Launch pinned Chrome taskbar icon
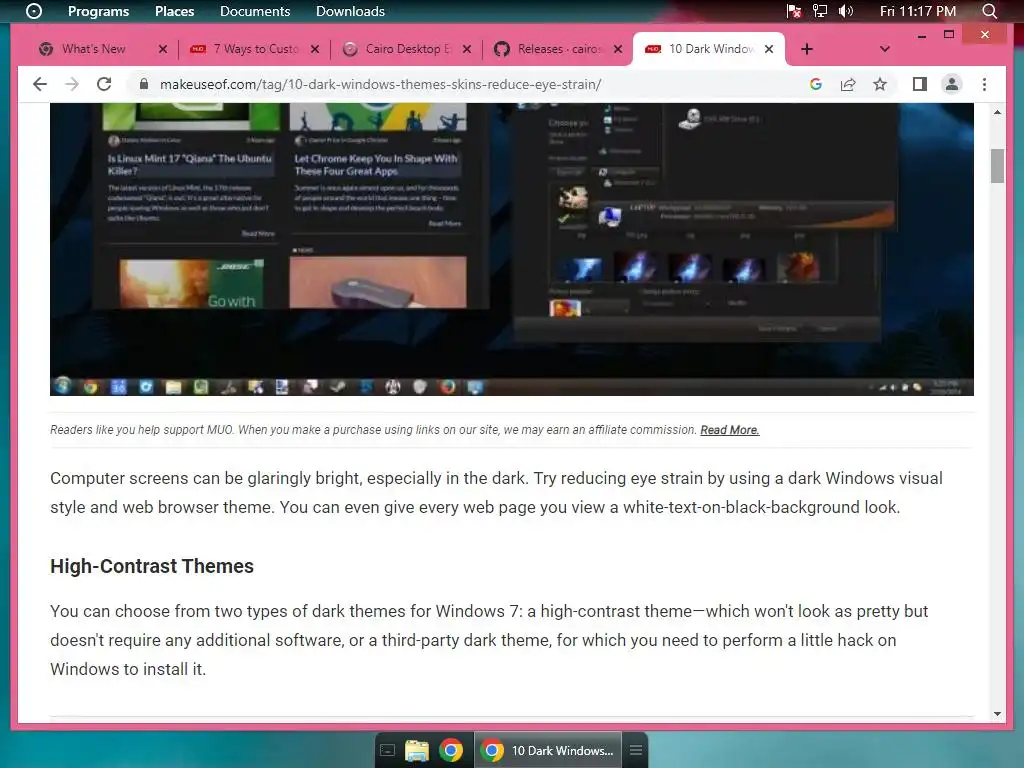This screenshot has width=1024, height=768. pos(451,750)
